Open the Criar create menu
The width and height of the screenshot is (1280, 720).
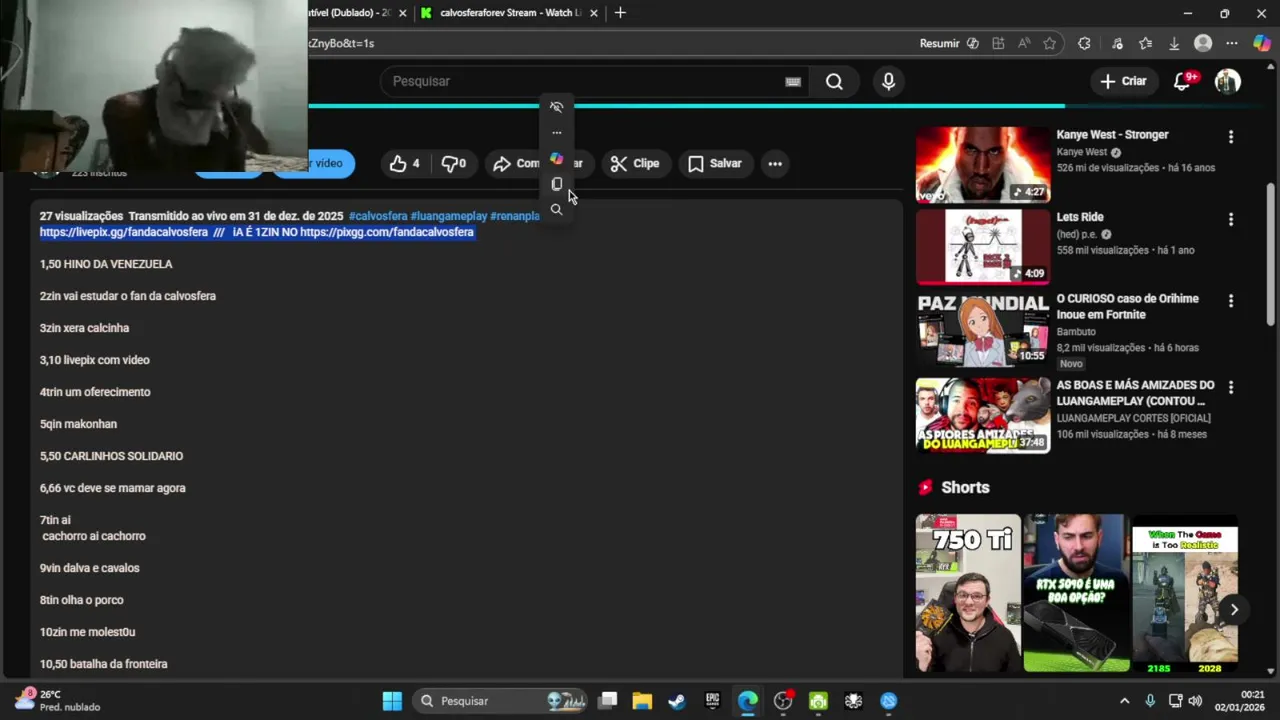click(1123, 82)
